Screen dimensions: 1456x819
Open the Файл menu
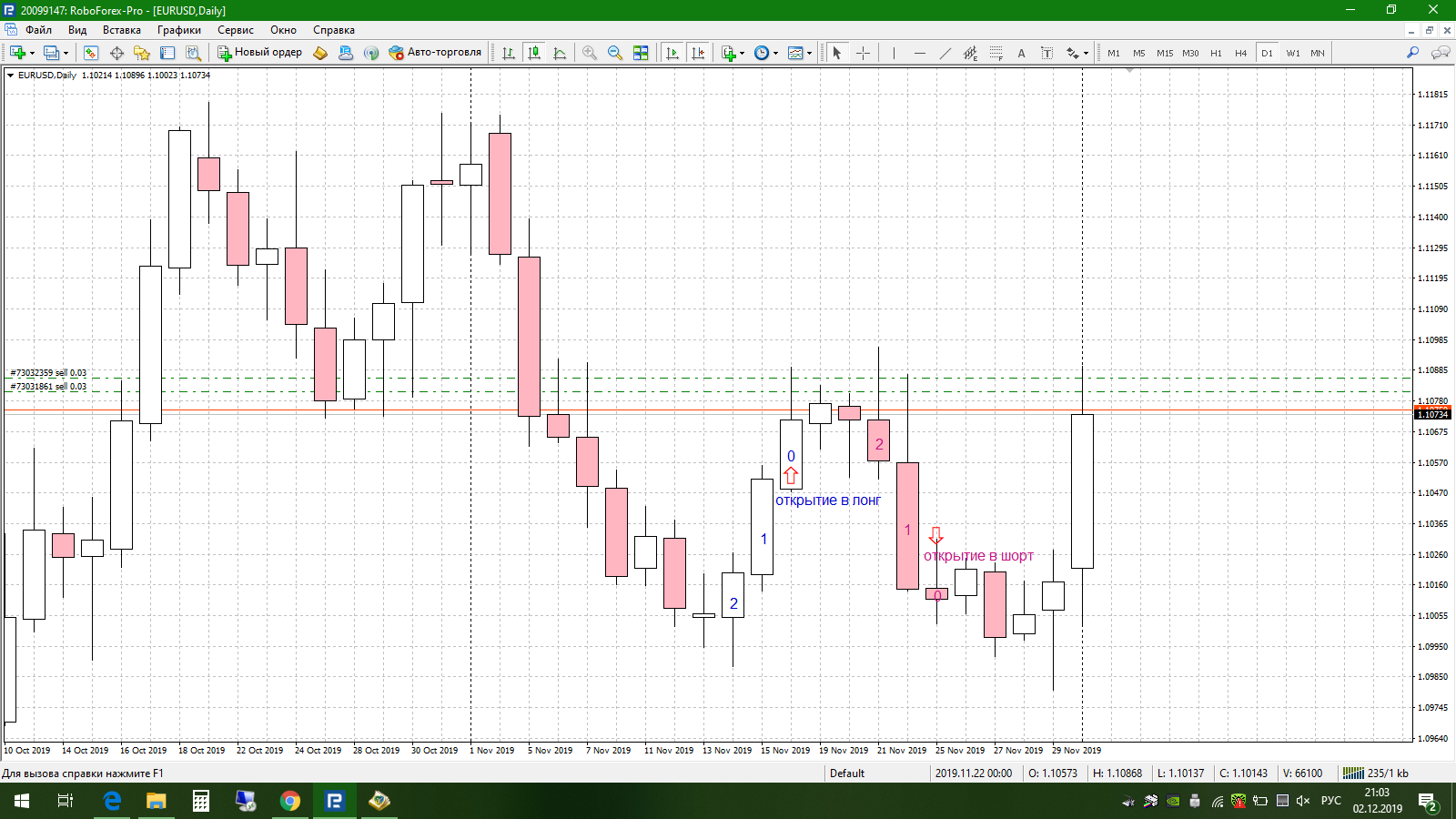pos(38,30)
